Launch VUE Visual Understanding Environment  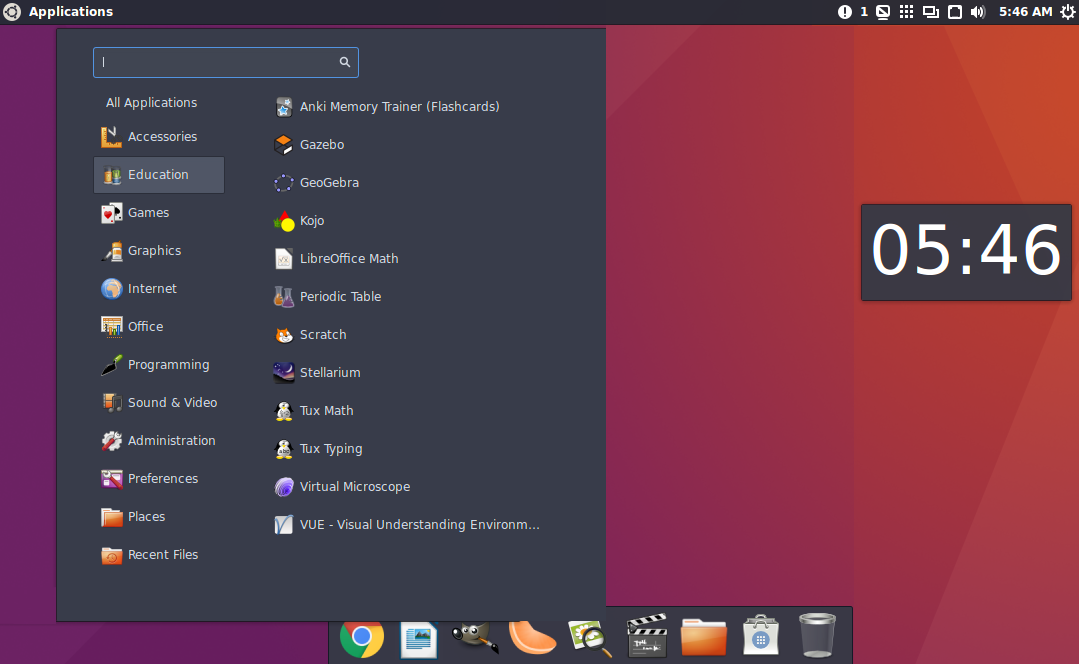(x=407, y=524)
